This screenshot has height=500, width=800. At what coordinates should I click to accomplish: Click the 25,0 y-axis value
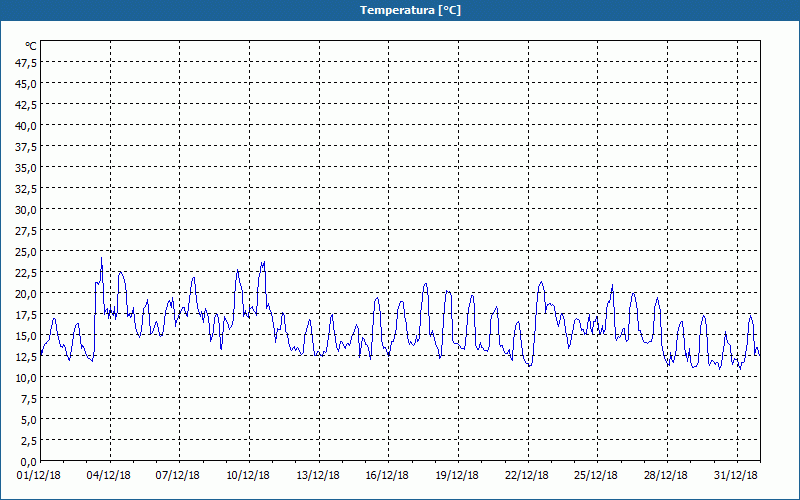point(27,252)
